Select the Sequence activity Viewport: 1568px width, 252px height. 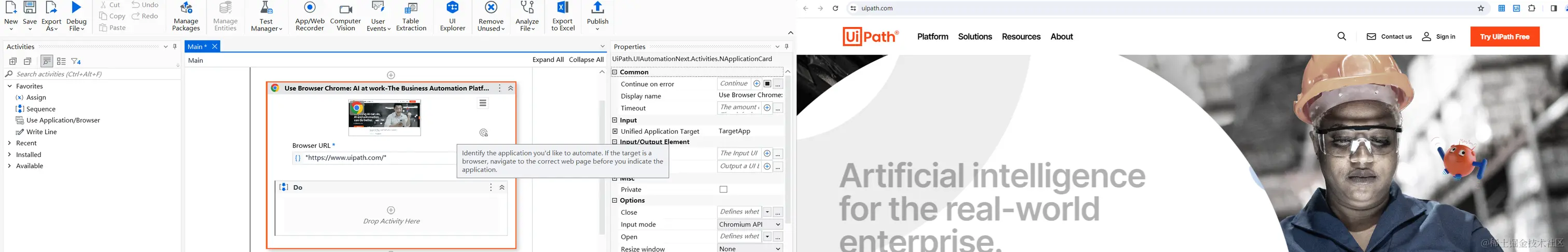(41, 109)
